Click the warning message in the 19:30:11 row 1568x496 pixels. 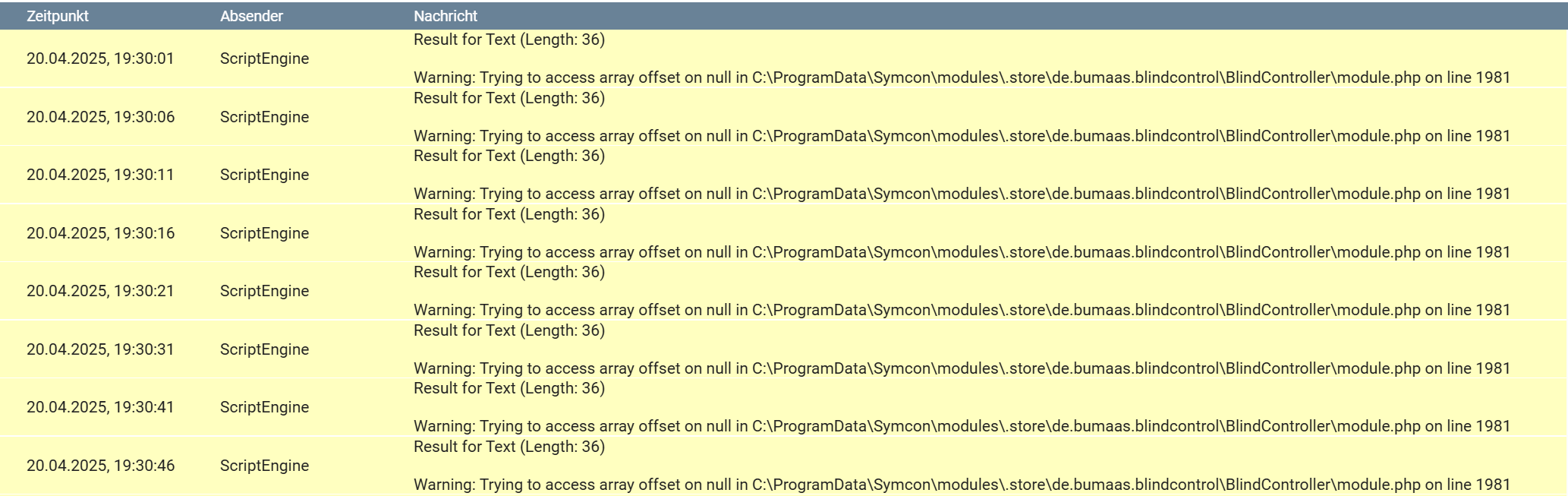coord(962,194)
